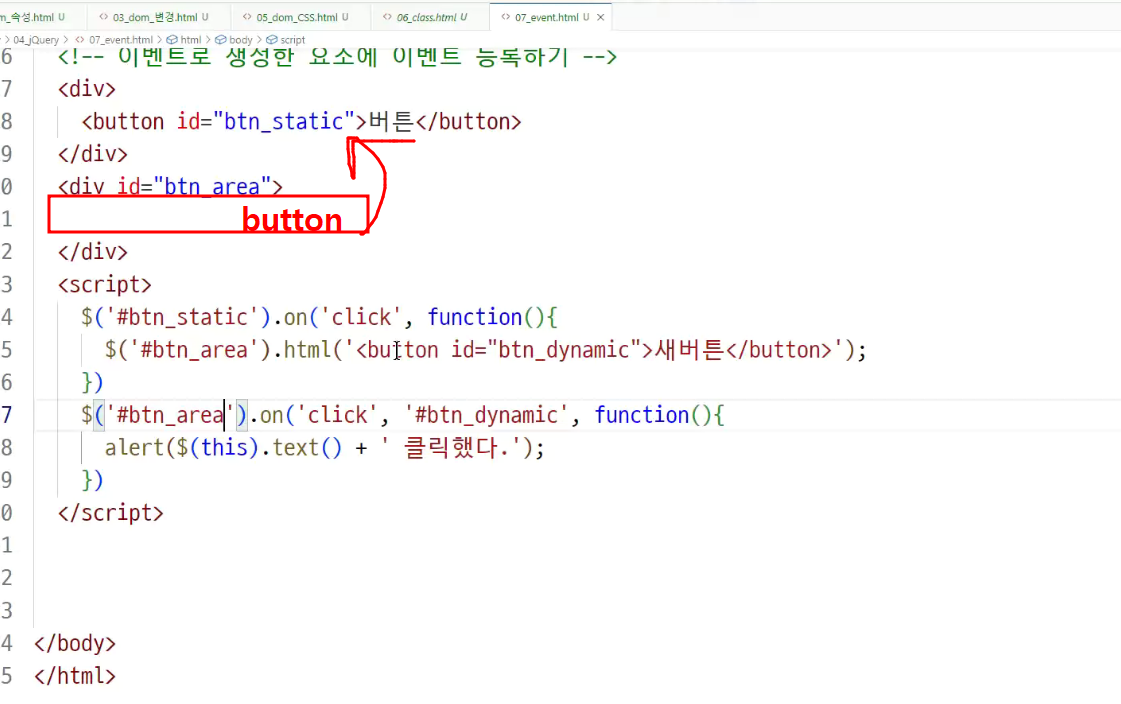The width and height of the screenshot is (1121, 704).
Task: Click the alert function call
Action: point(134,448)
